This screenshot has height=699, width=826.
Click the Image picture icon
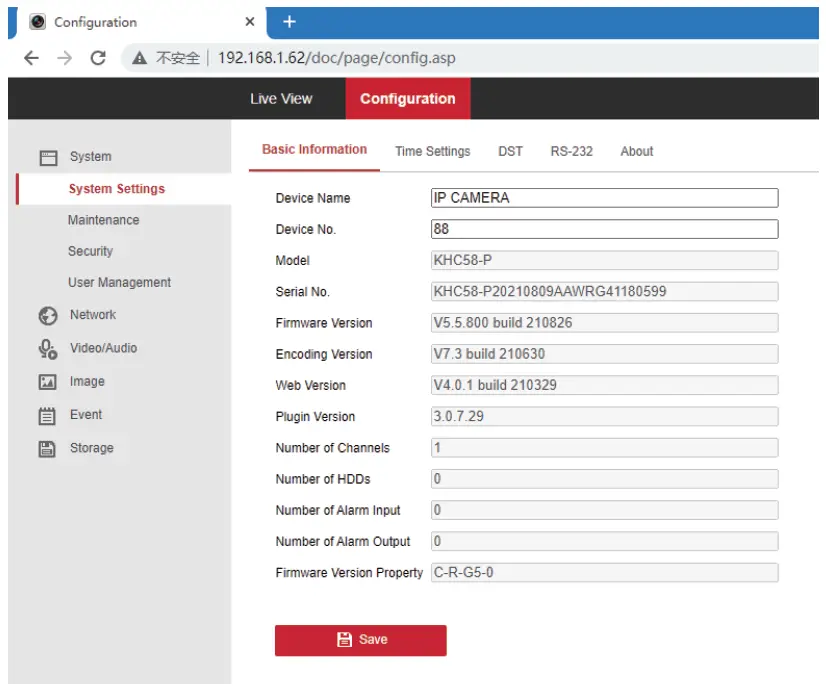tap(47, 382)
